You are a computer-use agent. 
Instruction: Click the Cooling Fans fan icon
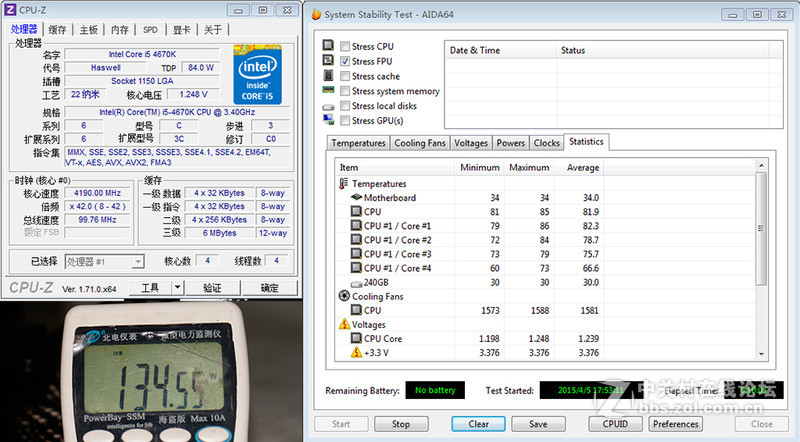(x=344, y=296)
